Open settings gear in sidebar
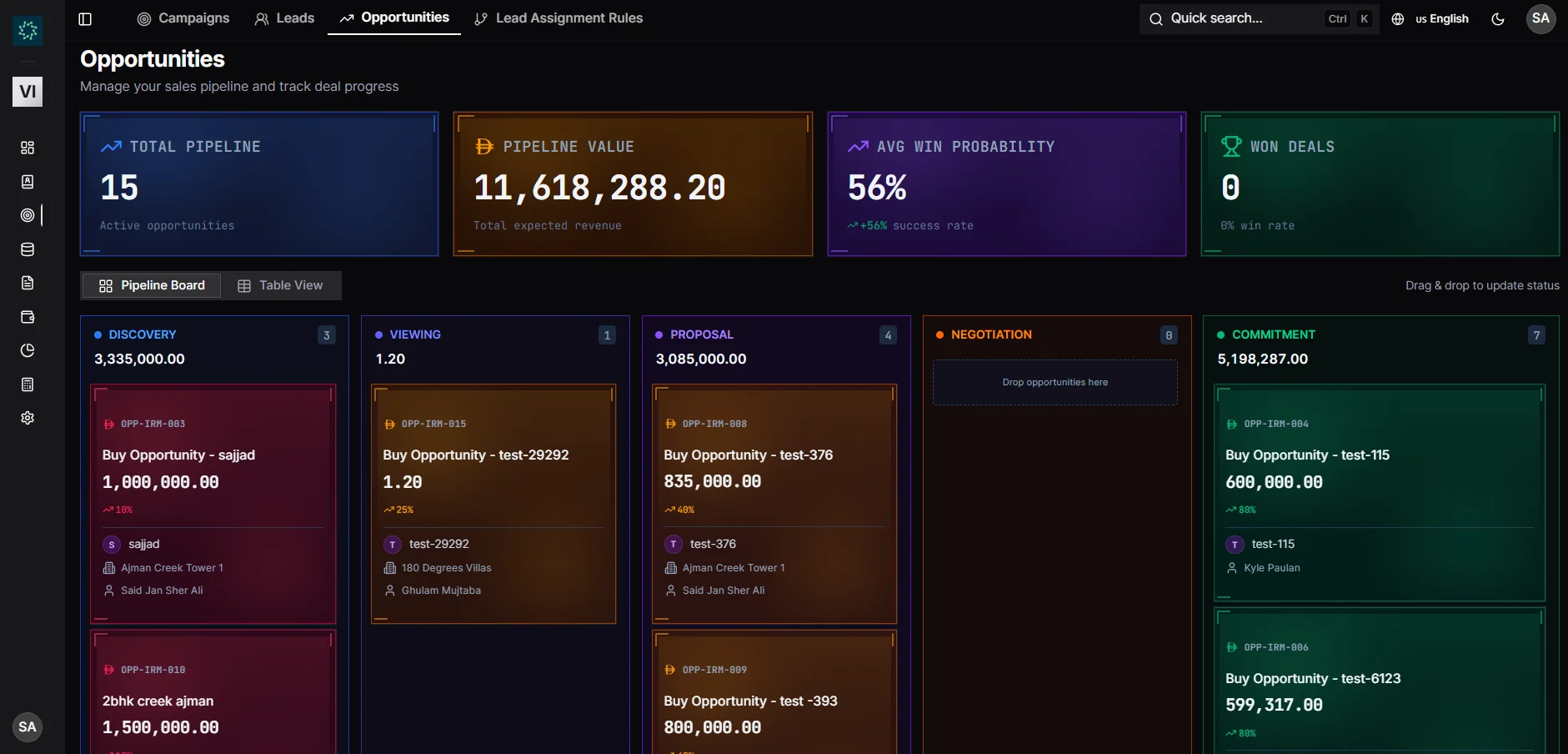1568x754 pixels. [x=28, y=418]
